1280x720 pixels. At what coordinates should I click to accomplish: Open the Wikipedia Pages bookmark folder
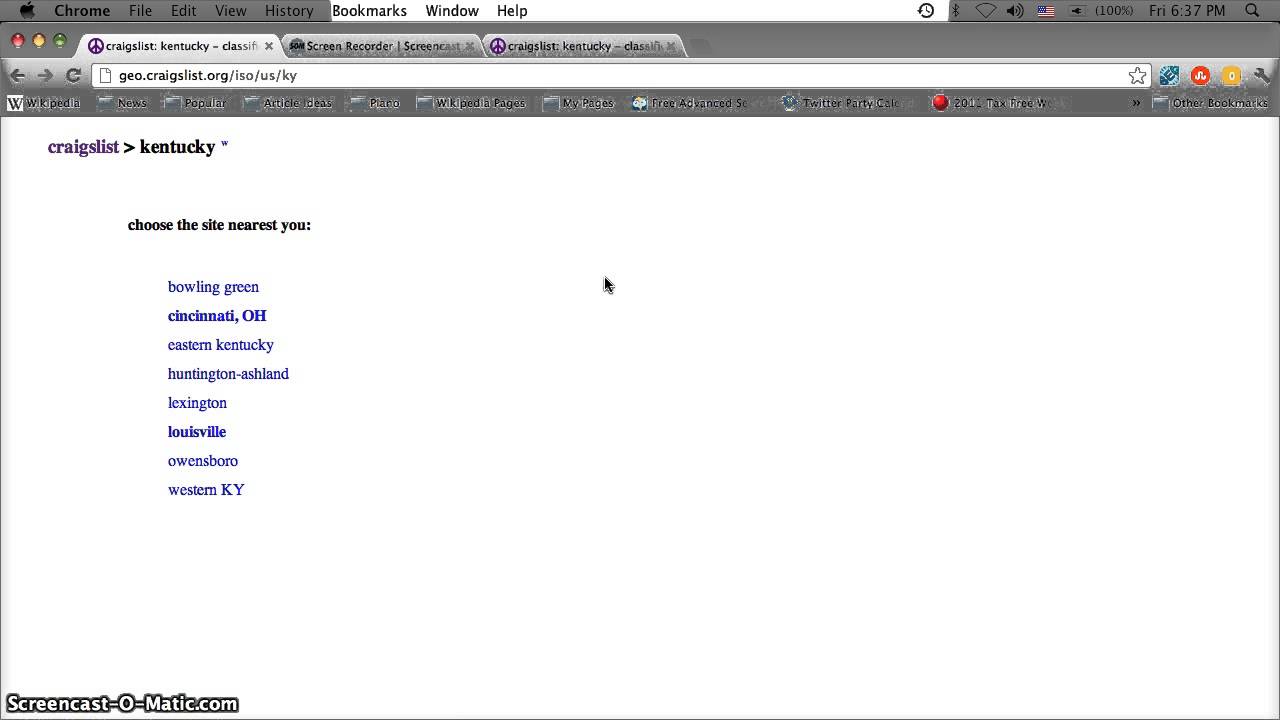(x=471, y=103)
